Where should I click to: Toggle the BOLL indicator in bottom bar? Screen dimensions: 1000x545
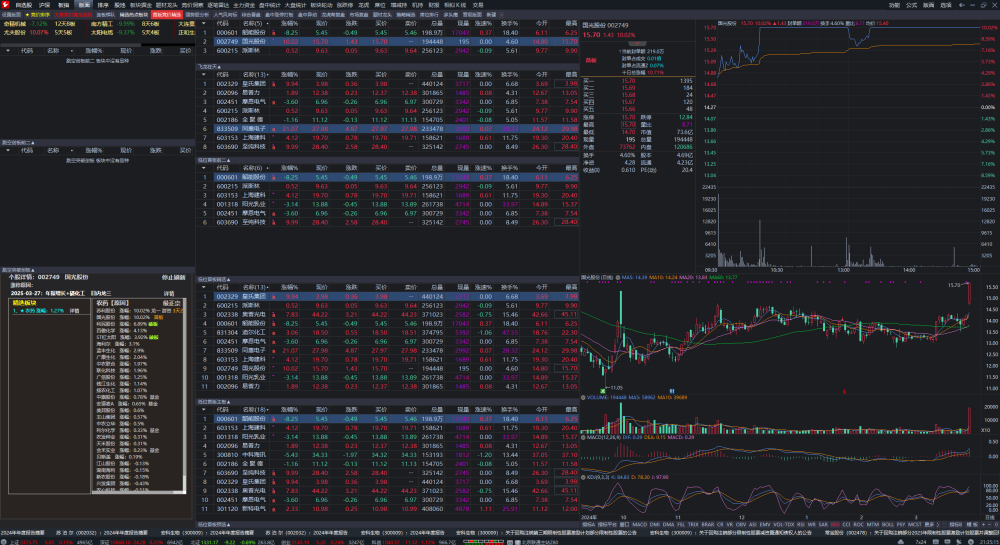(888, 525)
